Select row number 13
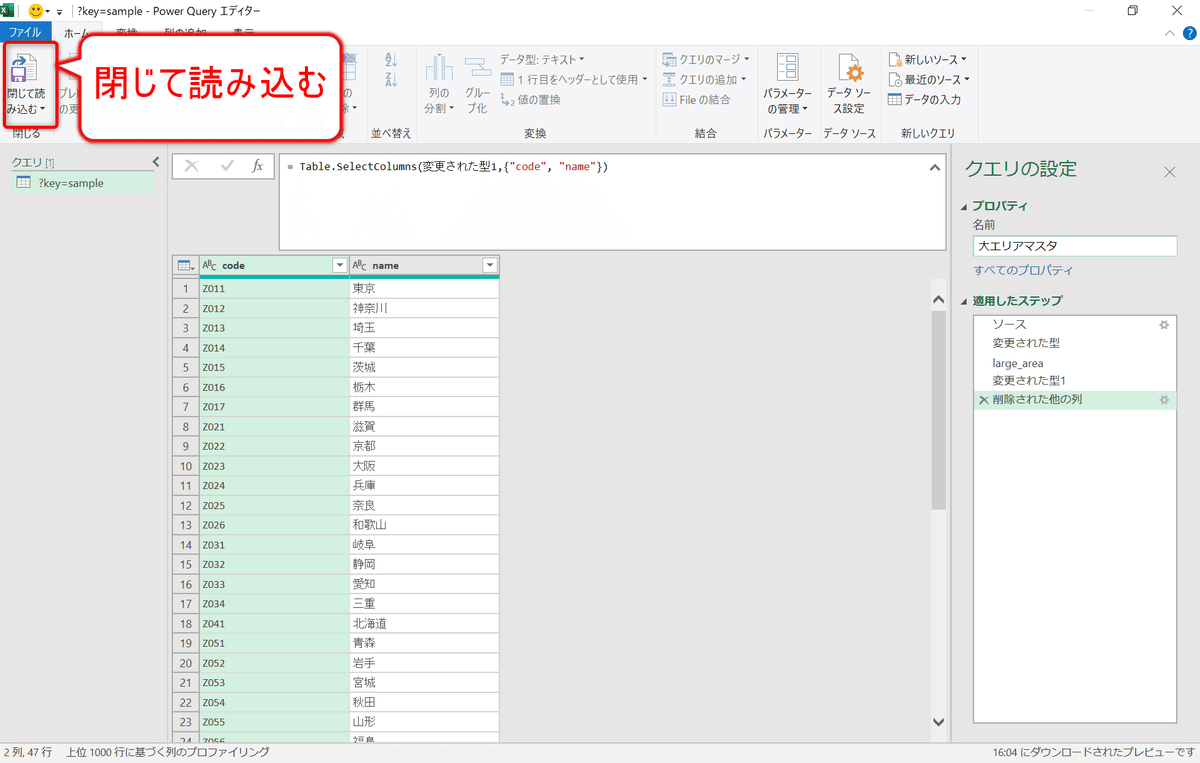 tap(186, 525)
